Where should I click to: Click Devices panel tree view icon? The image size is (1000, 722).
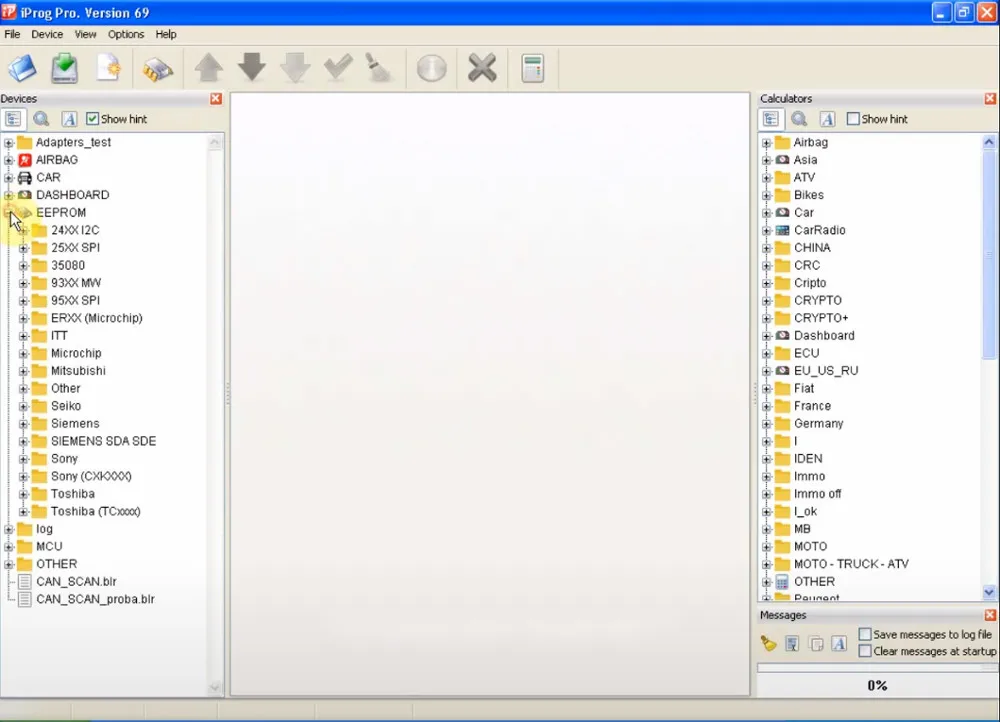tap(13, 119)
